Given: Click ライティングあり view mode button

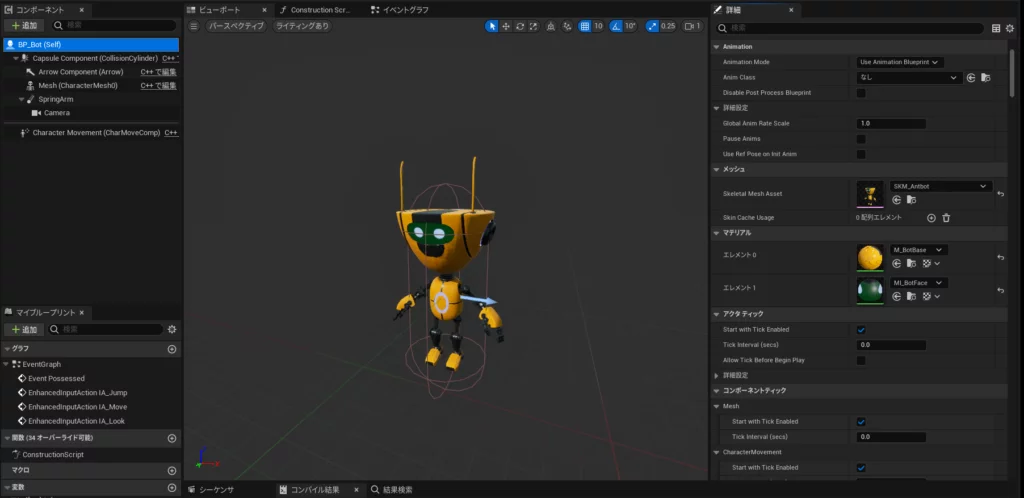Looking at the screenshot, I should [302, 26].
